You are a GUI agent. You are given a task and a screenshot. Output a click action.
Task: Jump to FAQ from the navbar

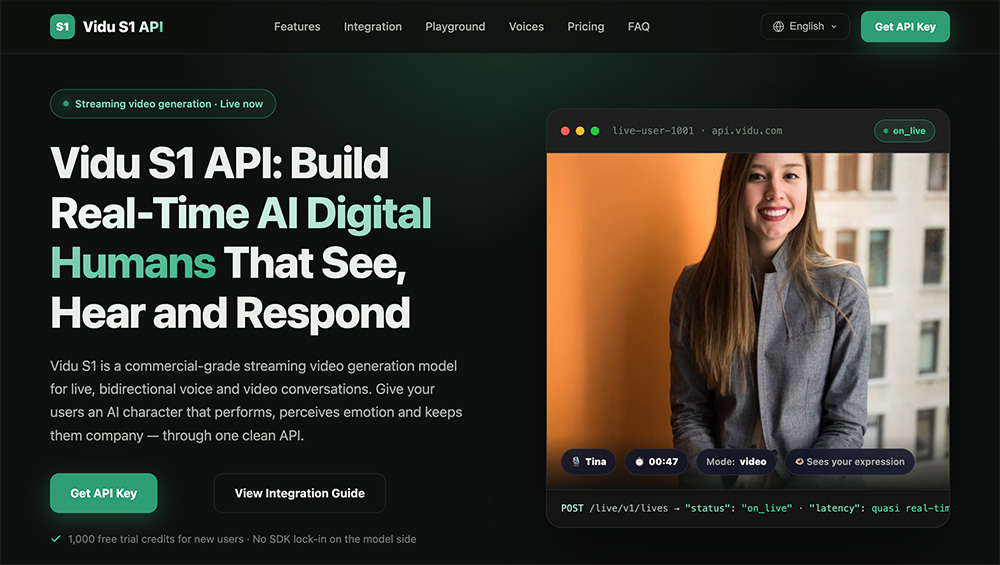[x=638, y=27]
